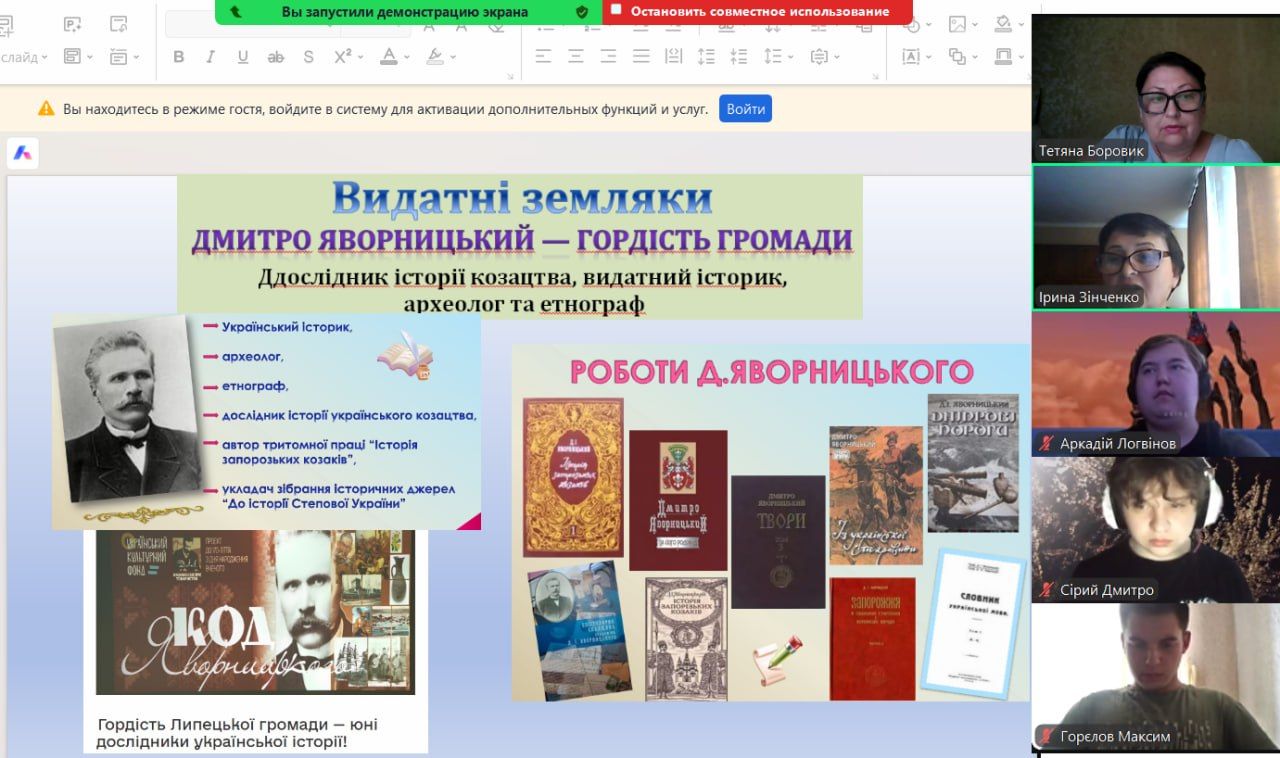This screenshot has width=1280, height=758.
Task: Click the new slide dropdown labeled слайд
Action: pos(24,57)
